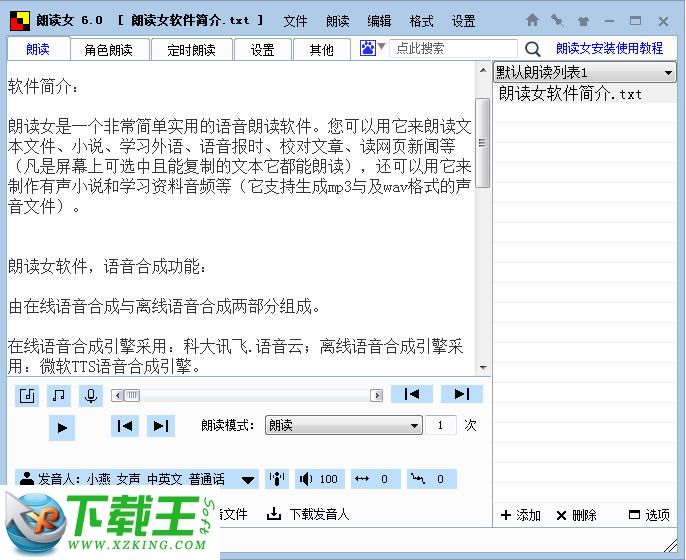Open the skin shirt icon in title bar
The image size is (686, 560).
click(583, 21)
